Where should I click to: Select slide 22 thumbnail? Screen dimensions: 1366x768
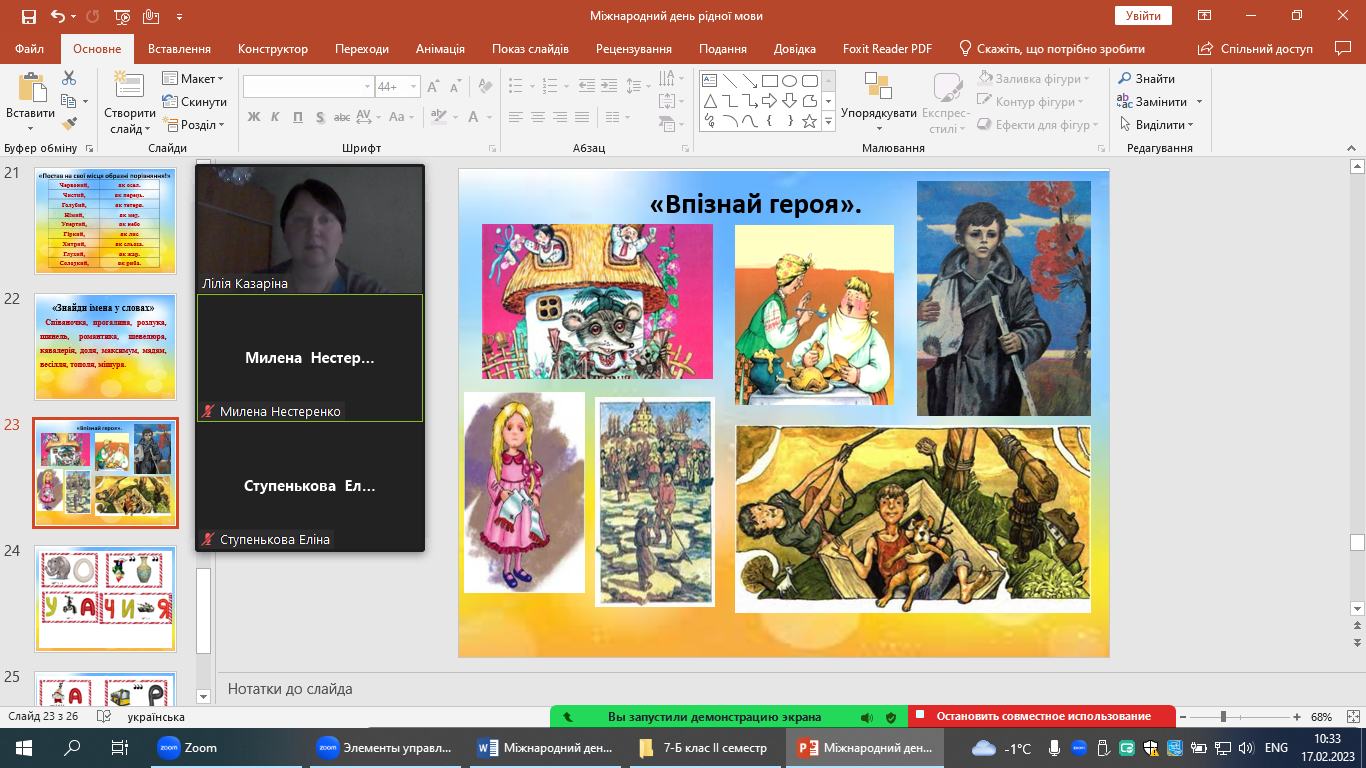click(x=105, y=345)
